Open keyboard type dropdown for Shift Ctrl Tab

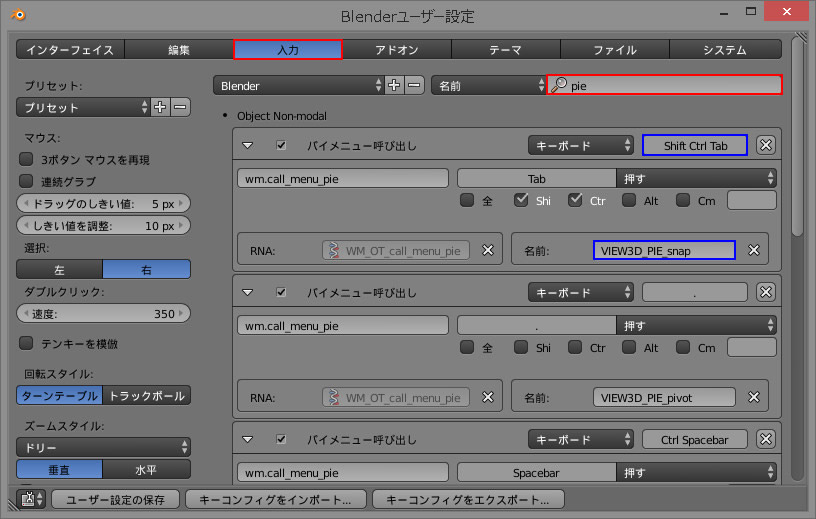[x=581, y=145]
